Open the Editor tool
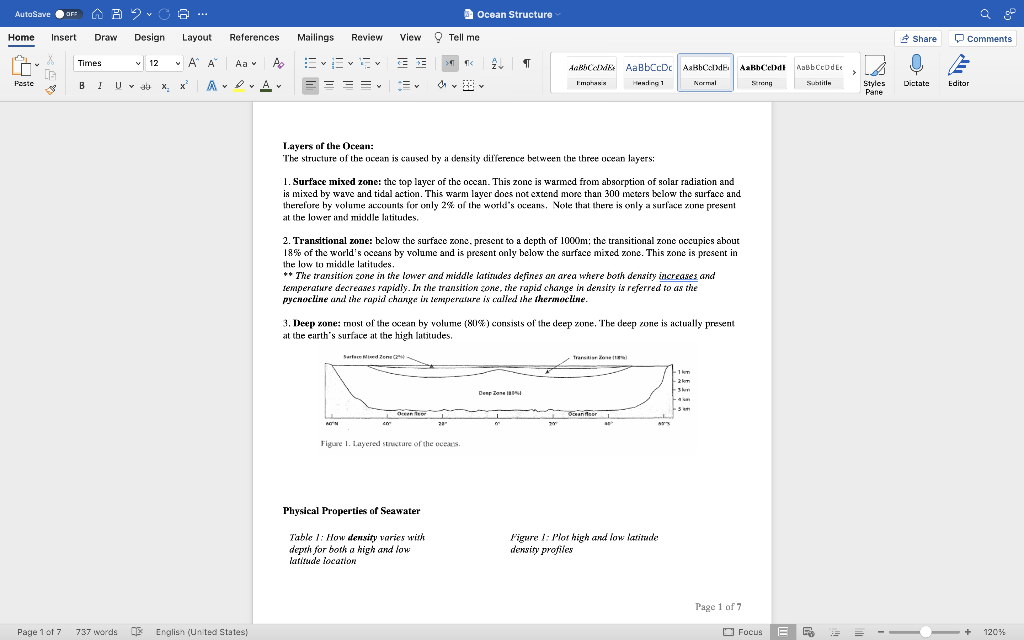The width and height of the screenshot is (1024, 640). 958,71
